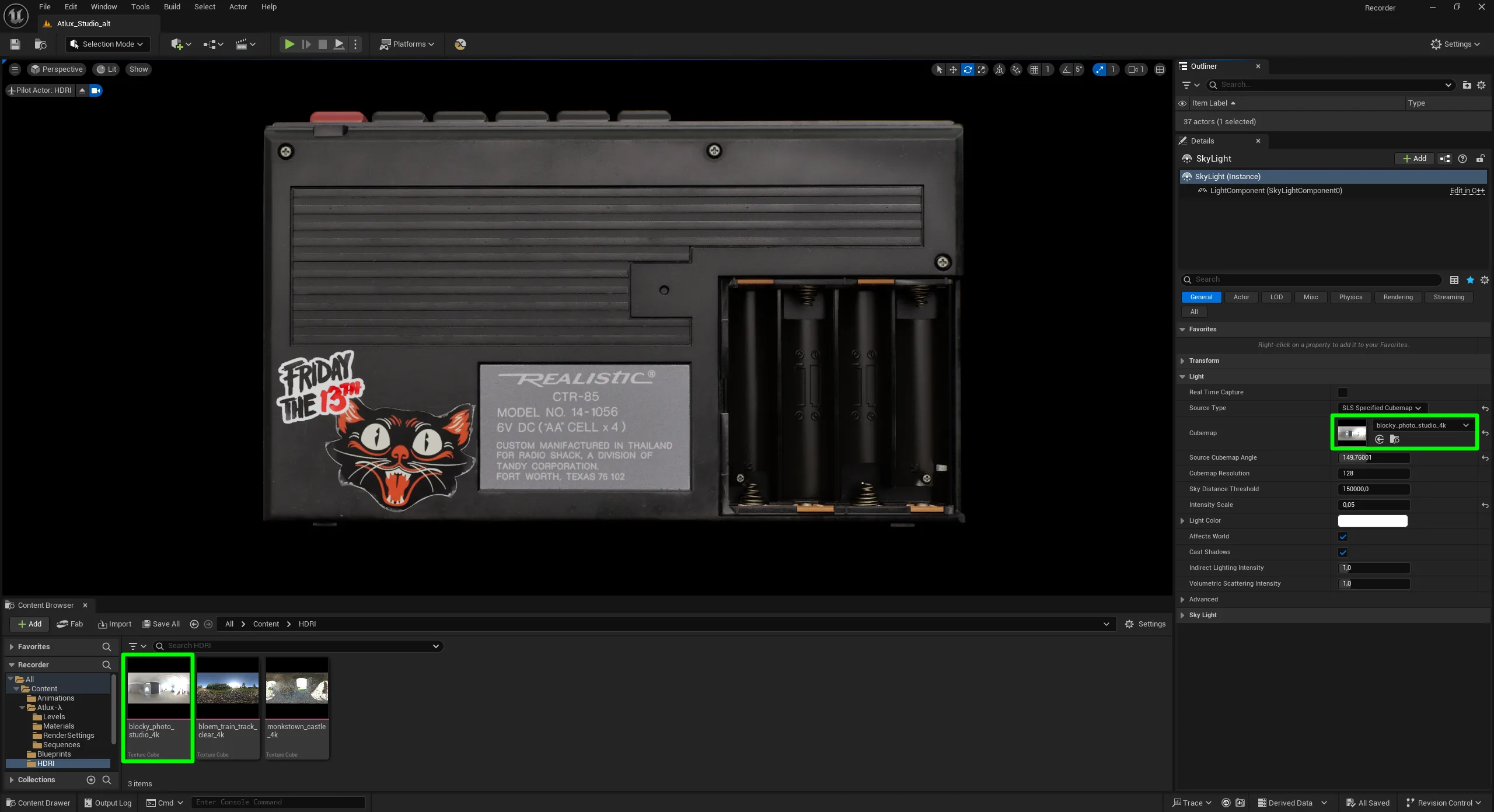
Task: Start Play in editor
Action: [x=289, y=44]
